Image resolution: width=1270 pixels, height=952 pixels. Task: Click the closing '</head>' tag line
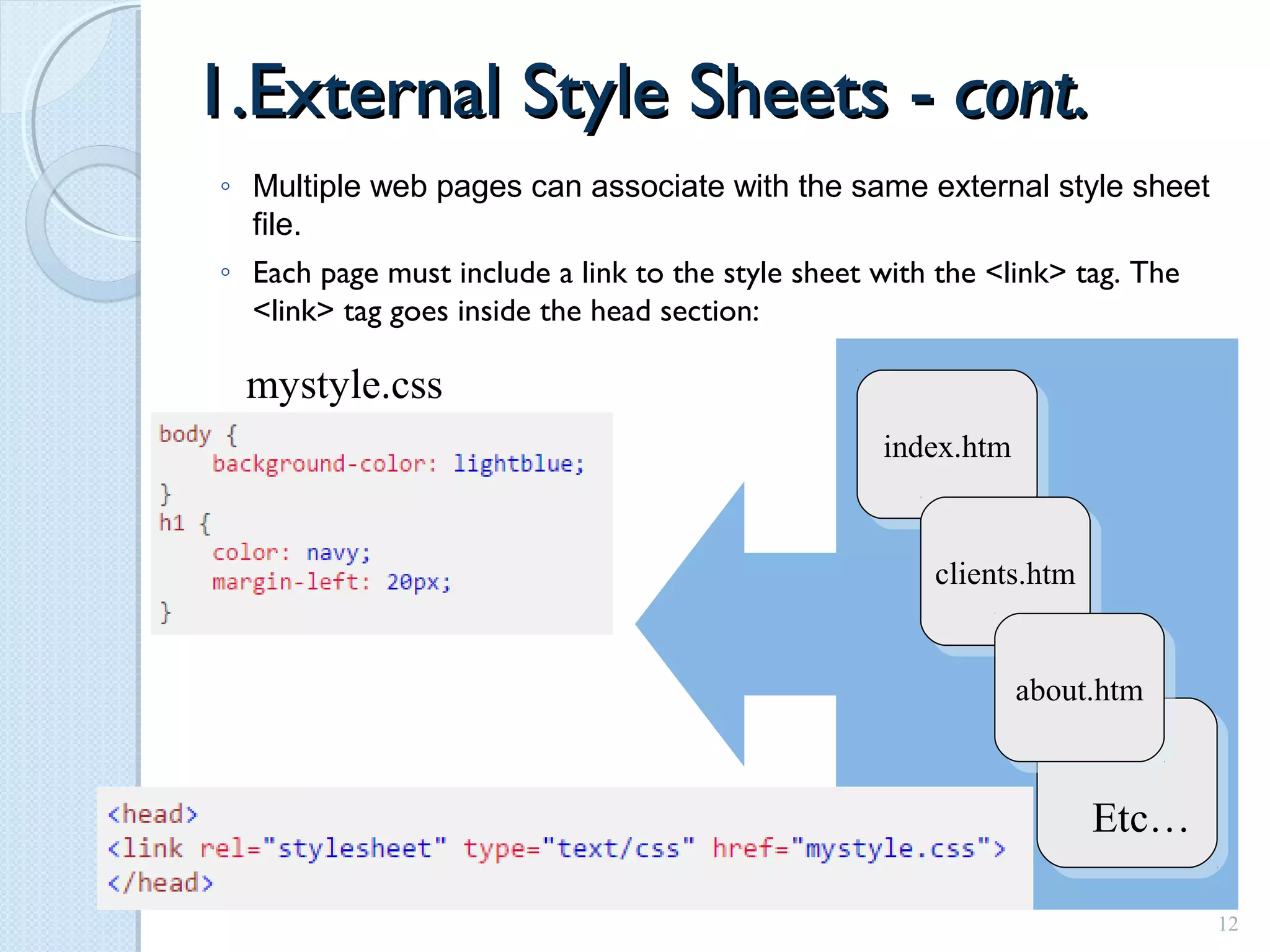click(160, 883)
